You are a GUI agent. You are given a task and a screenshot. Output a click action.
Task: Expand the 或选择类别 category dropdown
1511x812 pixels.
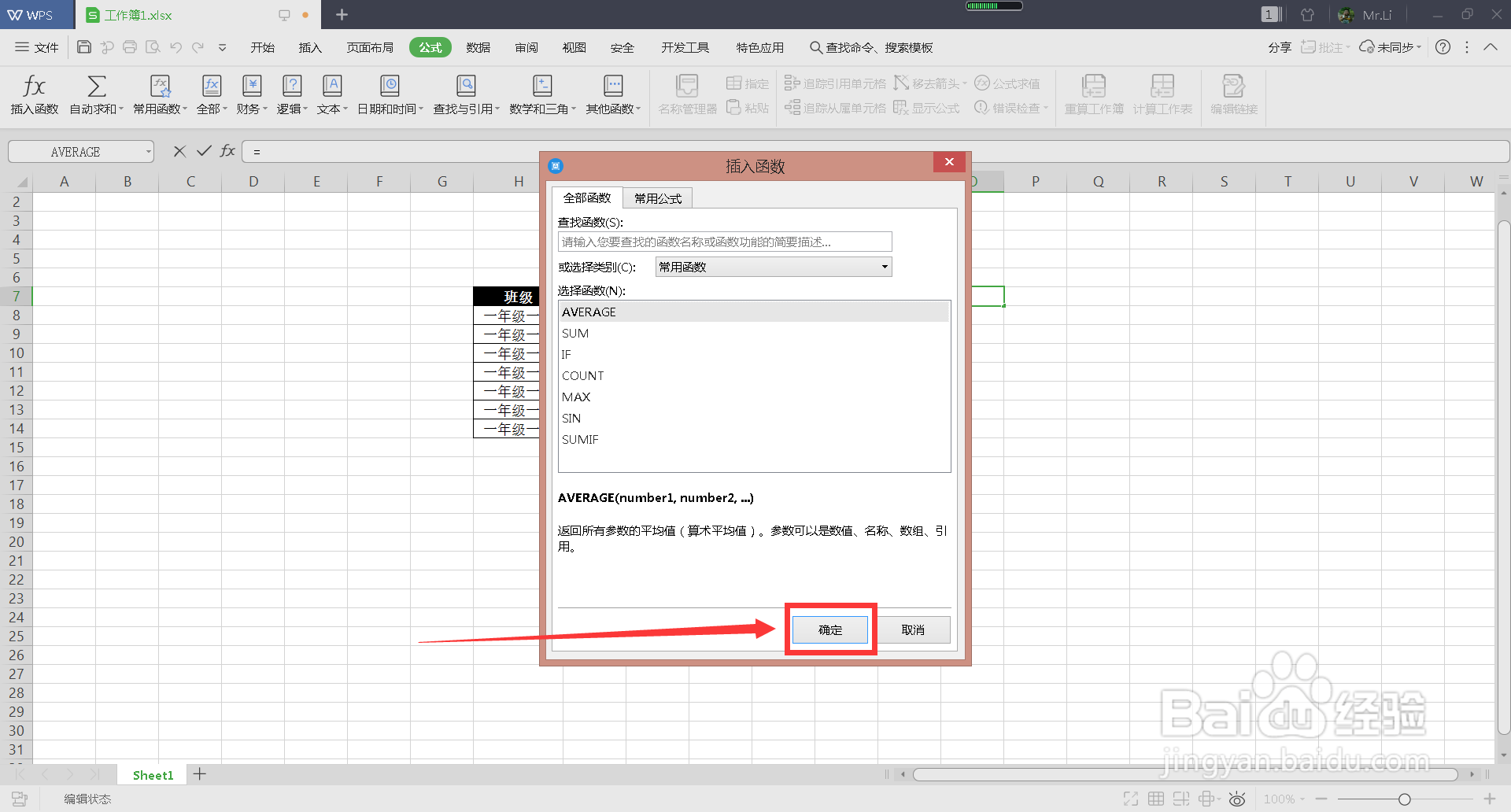click(x=885, y=267)
